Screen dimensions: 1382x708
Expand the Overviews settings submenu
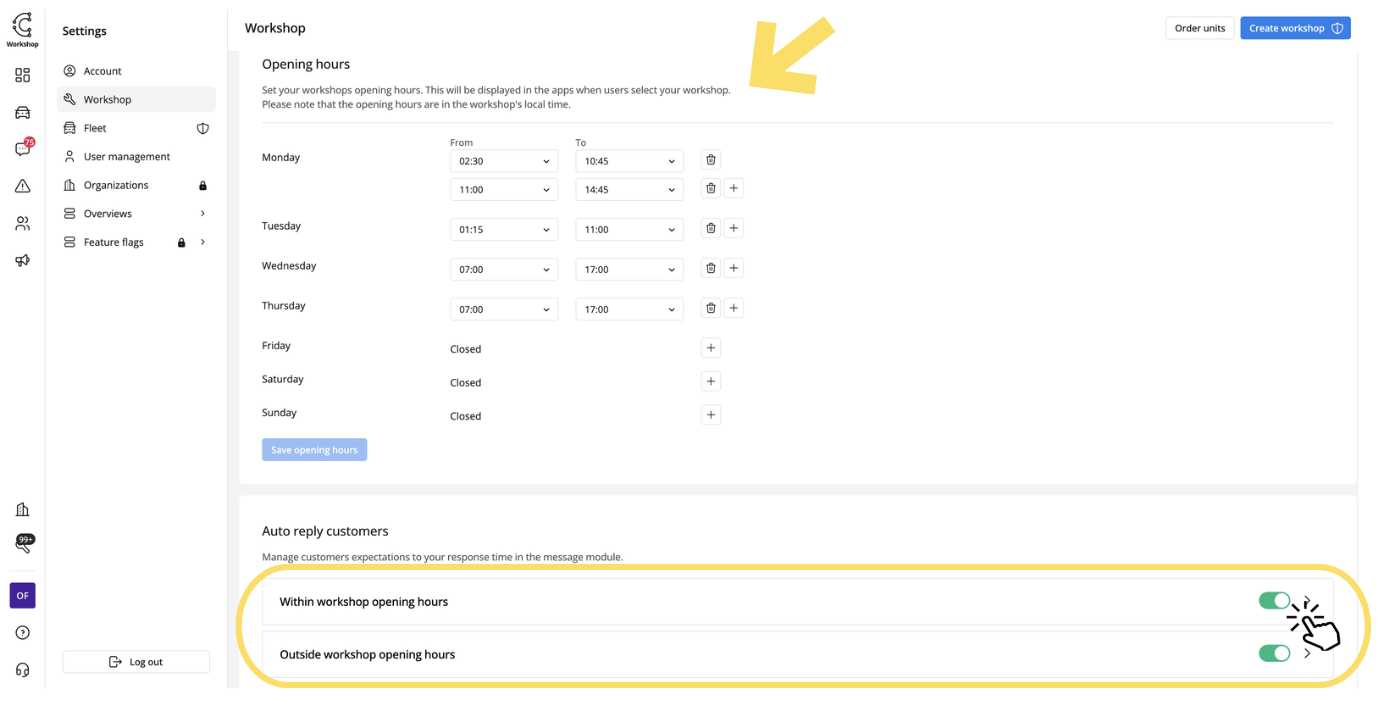point(203,214)
